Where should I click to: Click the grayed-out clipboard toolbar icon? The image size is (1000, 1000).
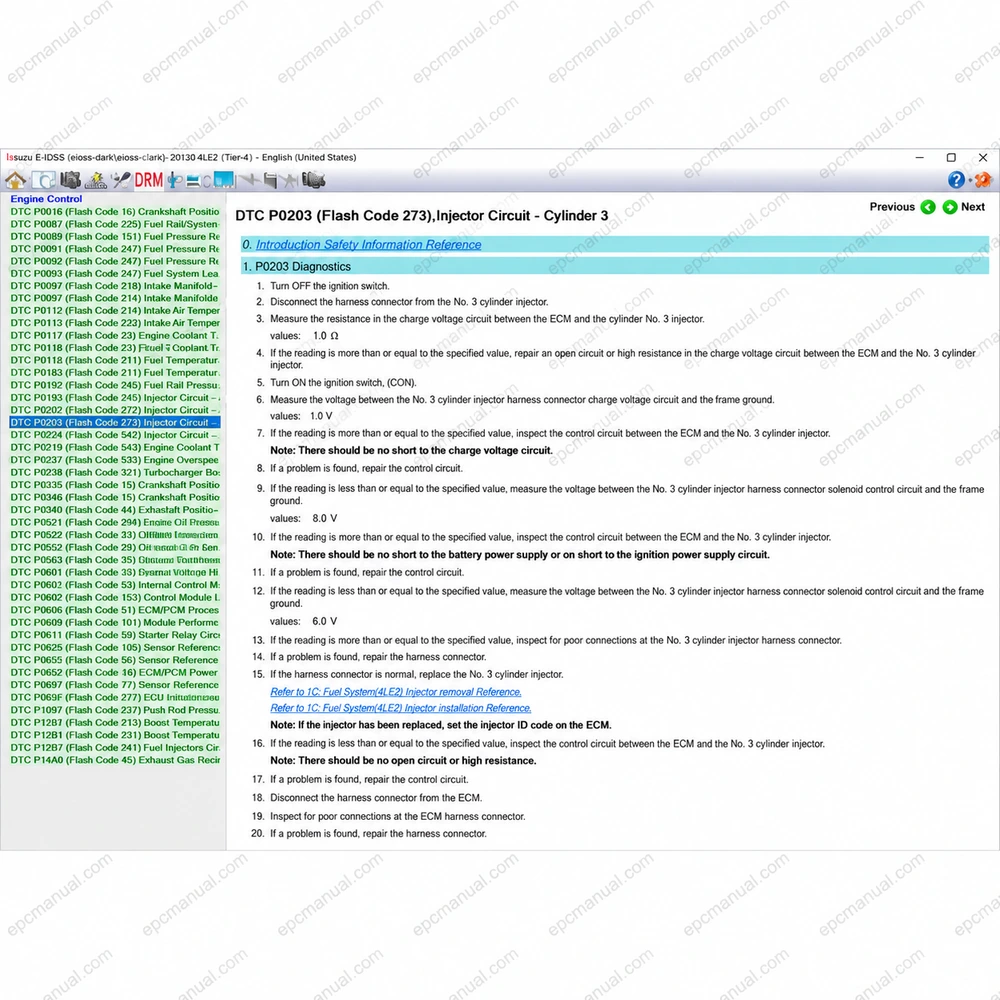tap(270, 180)
